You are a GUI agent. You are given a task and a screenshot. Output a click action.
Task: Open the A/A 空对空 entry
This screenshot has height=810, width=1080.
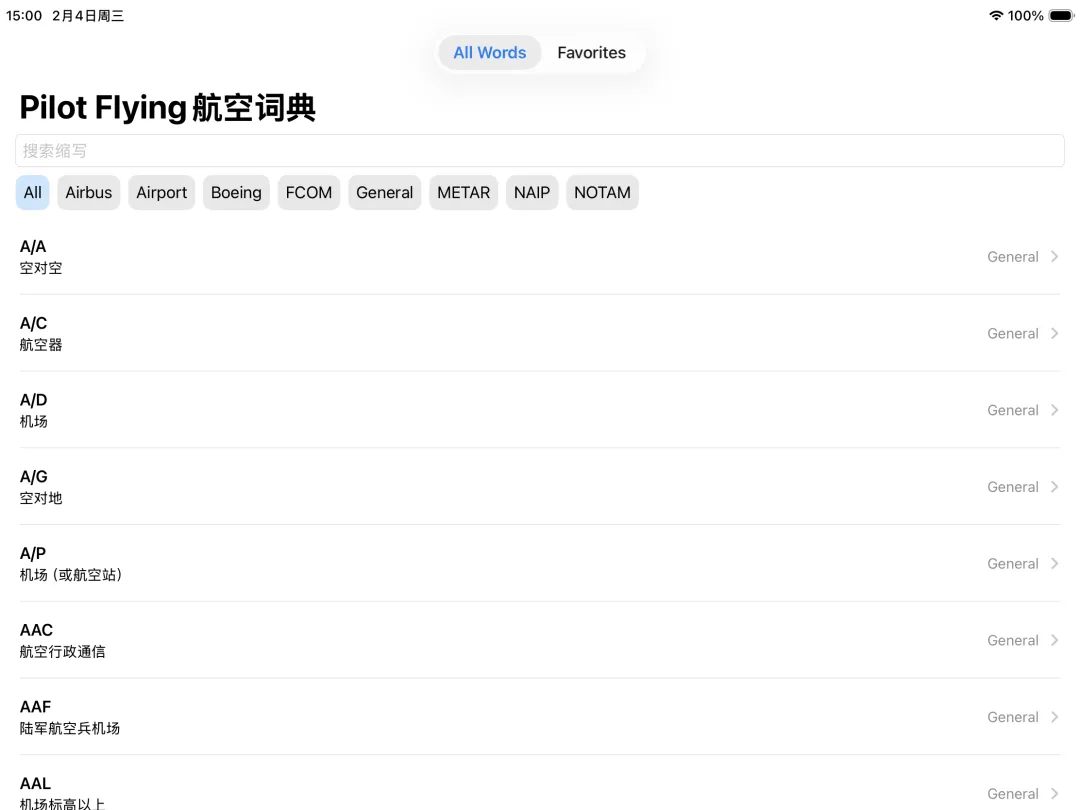(x=540, y=257)
